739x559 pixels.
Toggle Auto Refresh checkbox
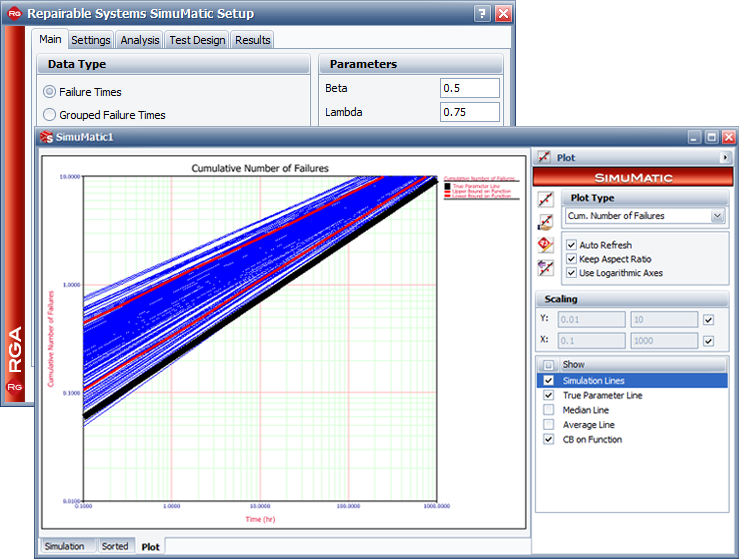click(x=571, y=245)
